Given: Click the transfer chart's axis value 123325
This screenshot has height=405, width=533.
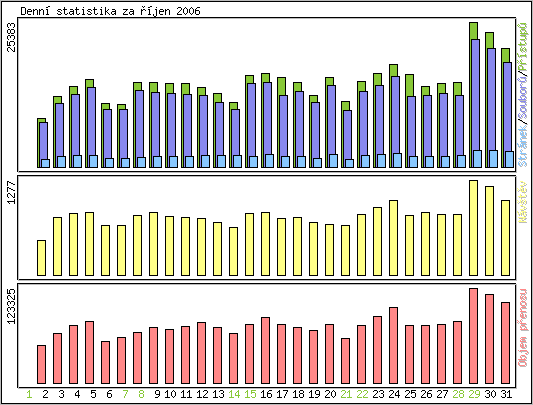Looking at the screenshot, I should (x=12, y=306).
